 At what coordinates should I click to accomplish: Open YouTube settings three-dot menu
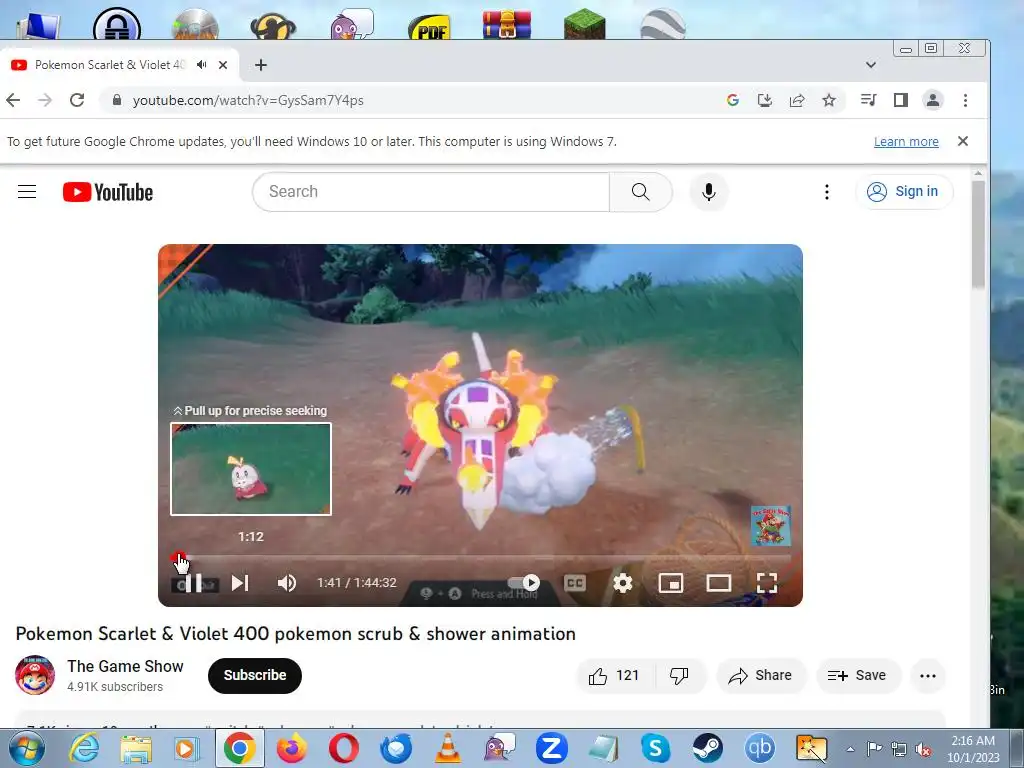pyautogui.click(x=827, y=192)
